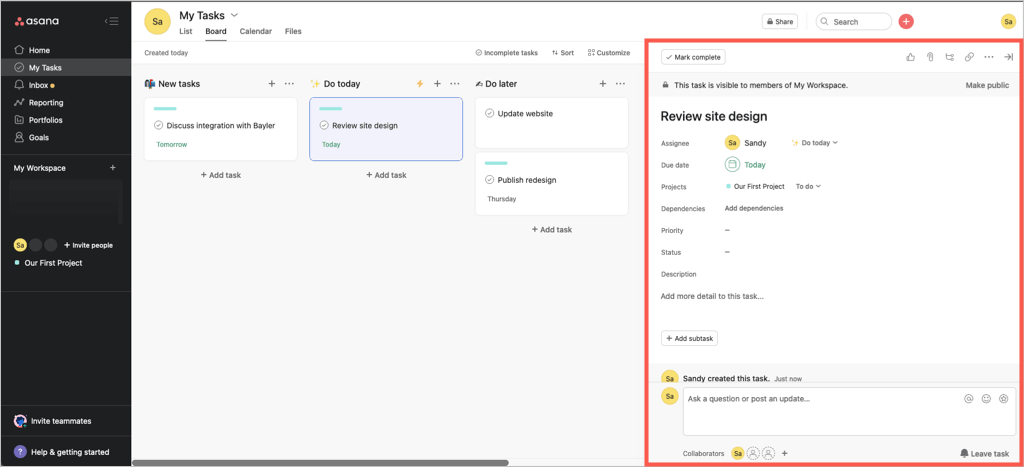Insert emoji using the smiley icon in comment box

coord(986,399)
